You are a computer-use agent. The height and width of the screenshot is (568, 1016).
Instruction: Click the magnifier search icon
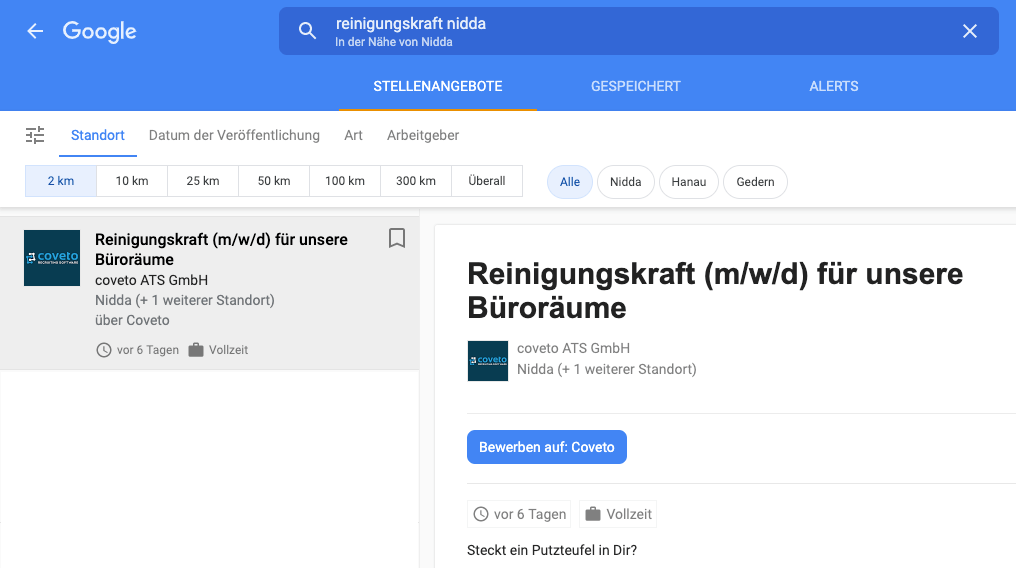click(307, 30)
